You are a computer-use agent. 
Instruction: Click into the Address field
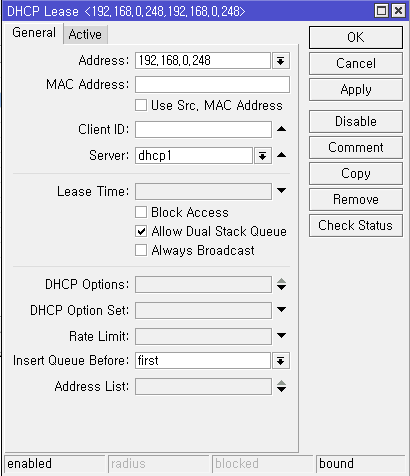click(203, 61)
